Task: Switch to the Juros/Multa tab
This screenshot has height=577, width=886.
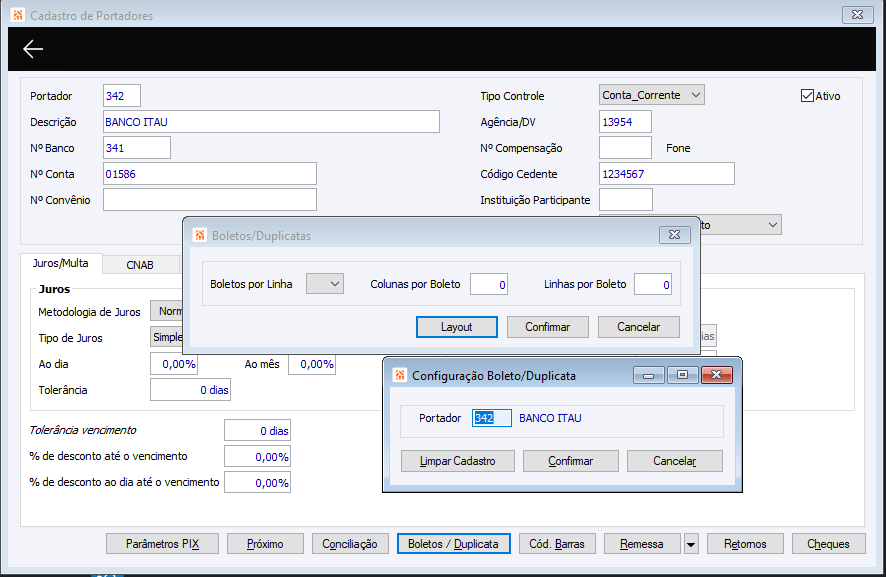Action: pos(60,263)
